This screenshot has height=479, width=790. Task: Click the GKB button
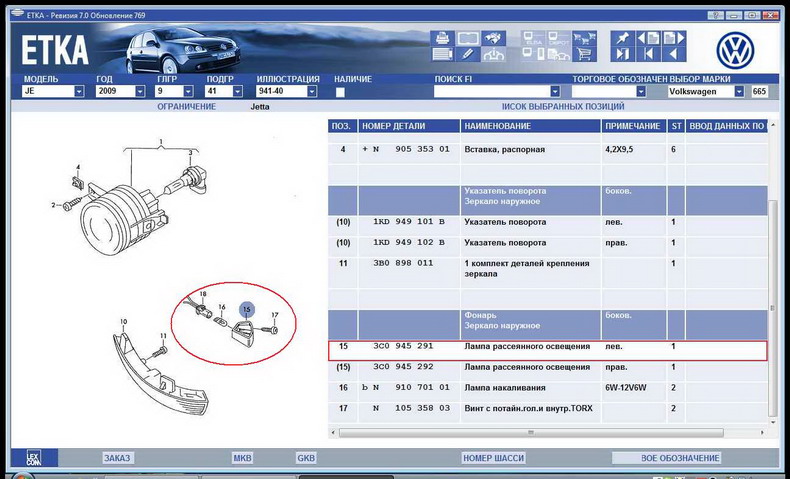click(306, 458)
